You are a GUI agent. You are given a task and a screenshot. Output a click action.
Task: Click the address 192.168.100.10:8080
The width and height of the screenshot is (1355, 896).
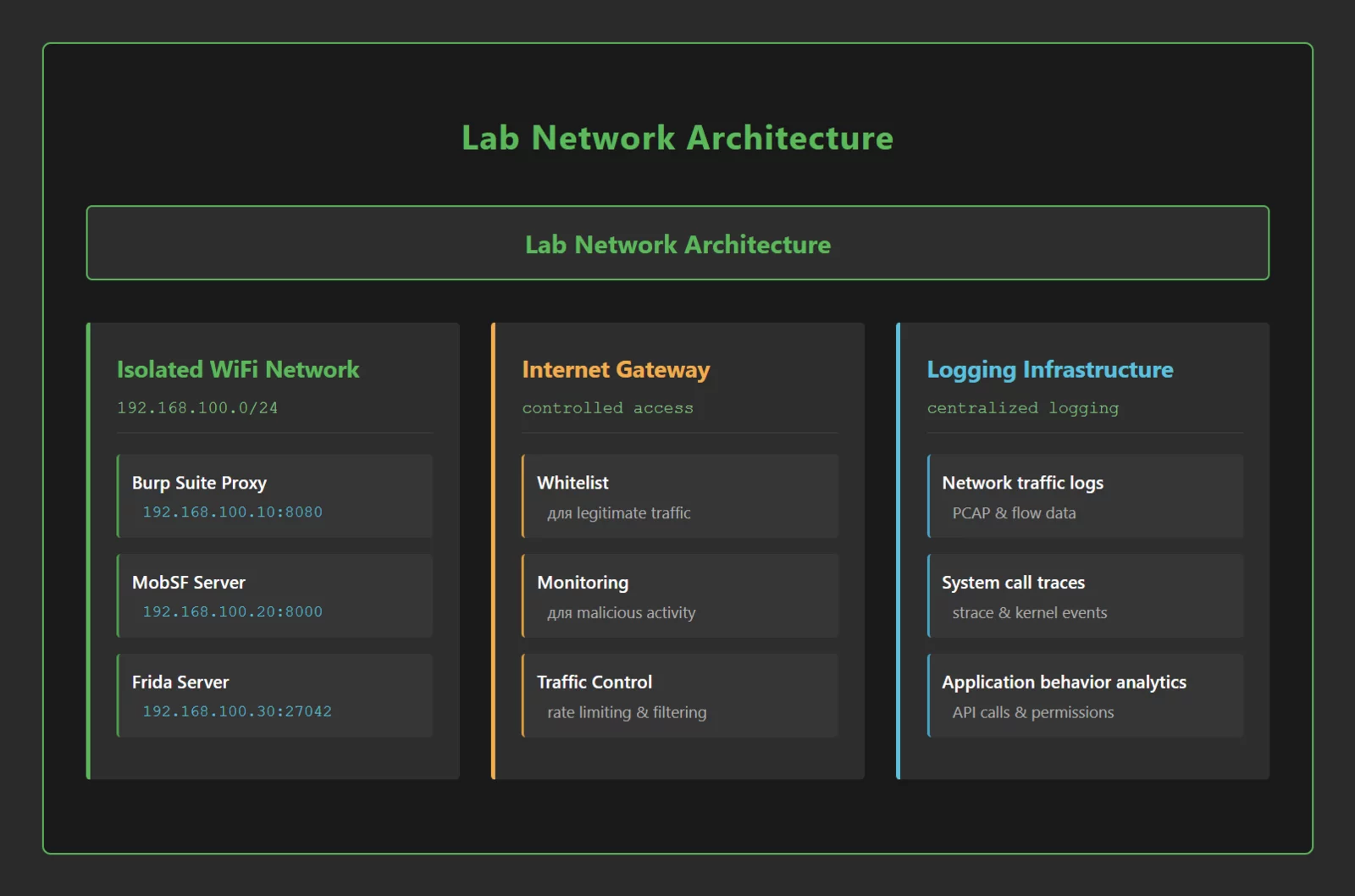pos(232,512)
